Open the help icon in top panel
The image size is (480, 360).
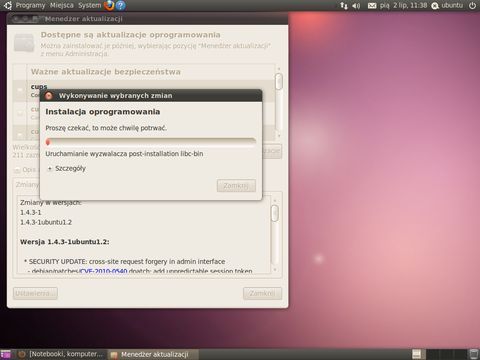pyautogui.click(x=121, y=5)
